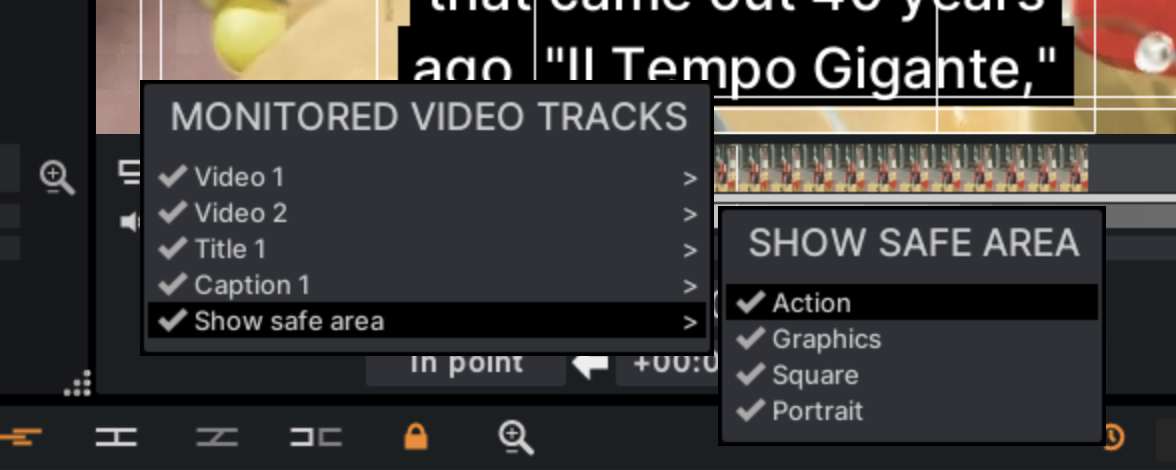Screen dimensions: 1176x470
Task: Click the speaker audio icon
Action: point(130,222)
